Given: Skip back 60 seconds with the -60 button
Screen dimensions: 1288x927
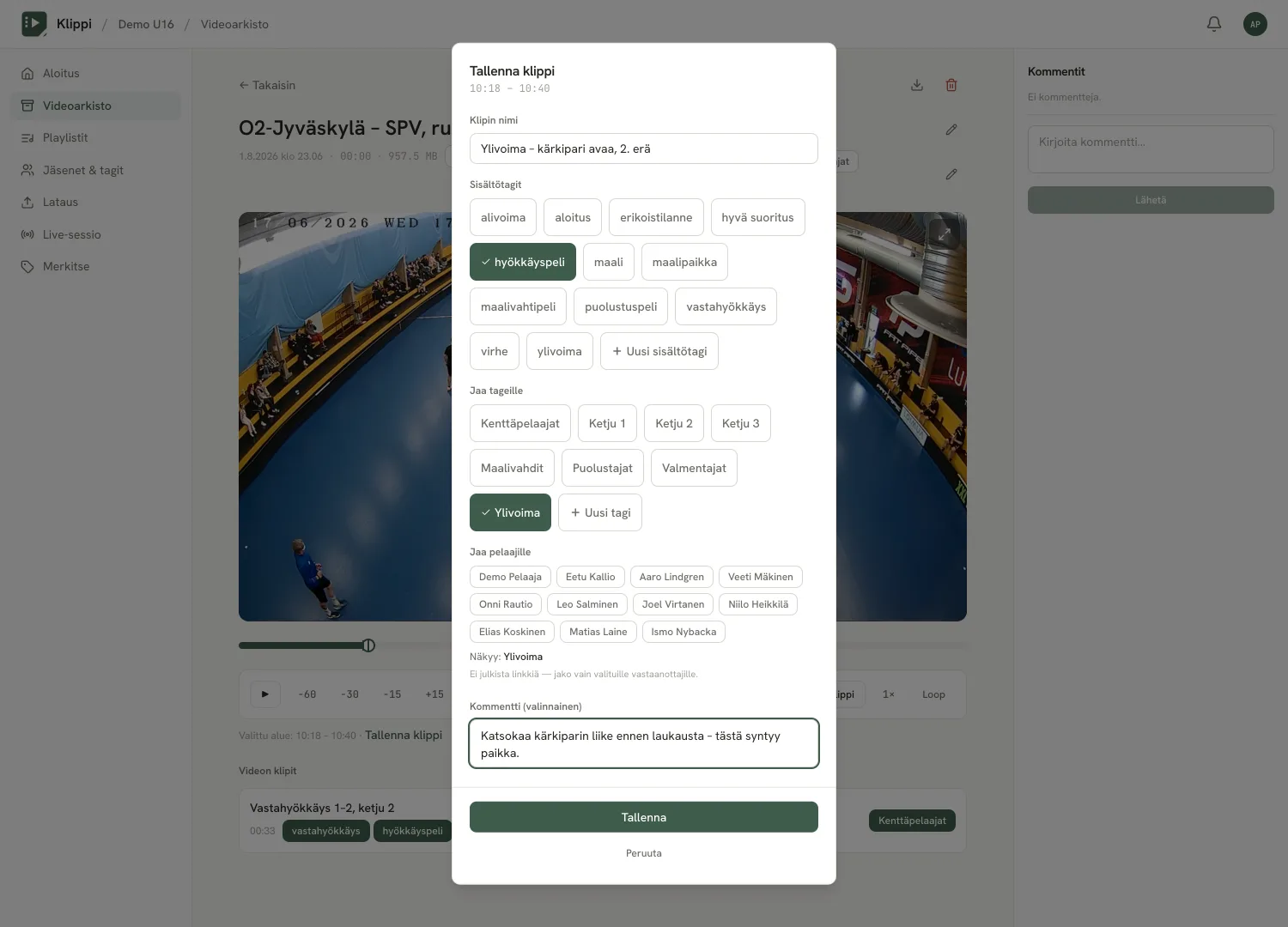Looking at the screenshot, I should click(307, 694).
